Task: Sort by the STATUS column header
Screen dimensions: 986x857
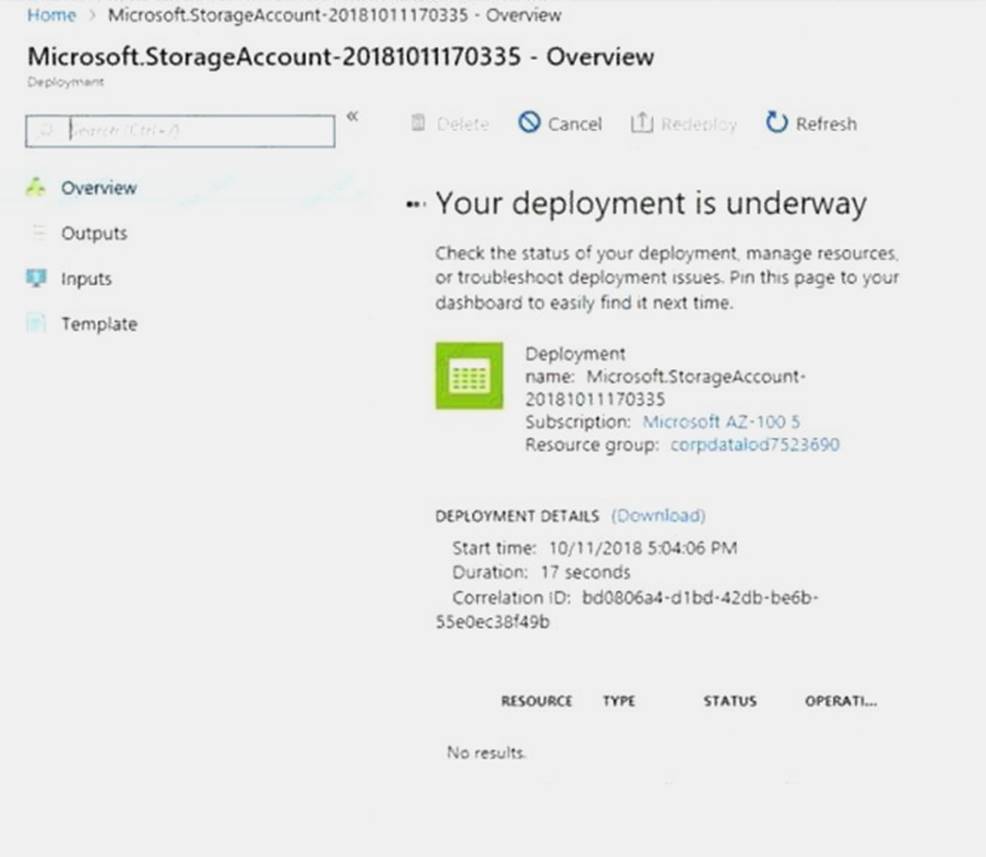Action: 729,701
